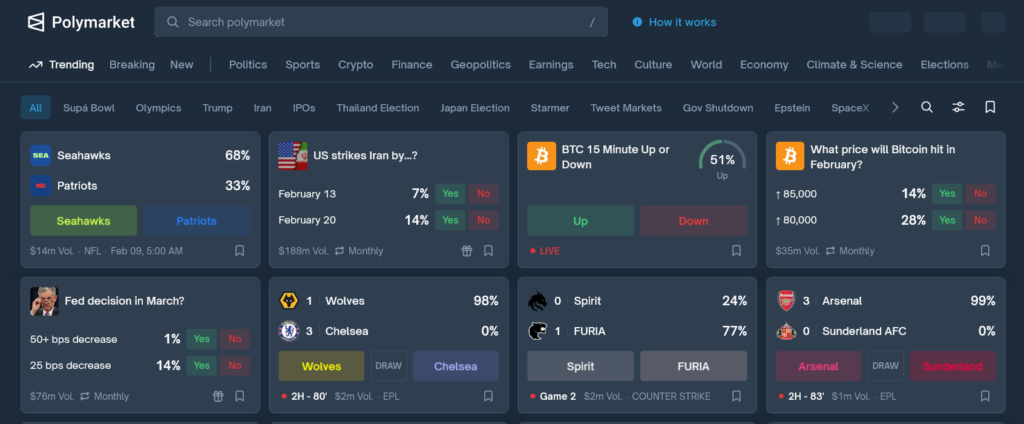The height and width of the screenshot is (424, 1024).
Task: Select the All filter chip
Action: click(x=36, y=108)
